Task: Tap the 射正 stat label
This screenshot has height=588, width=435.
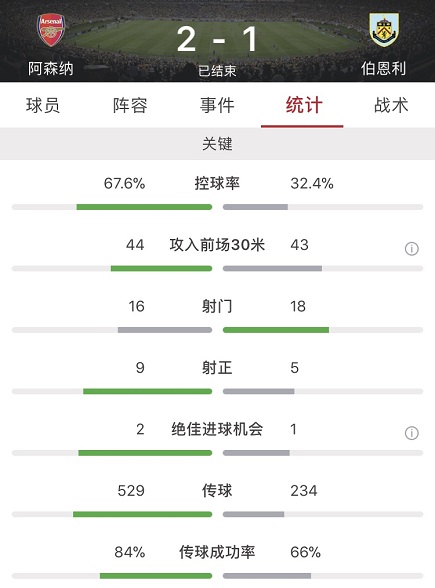Action: coord(217,368)
